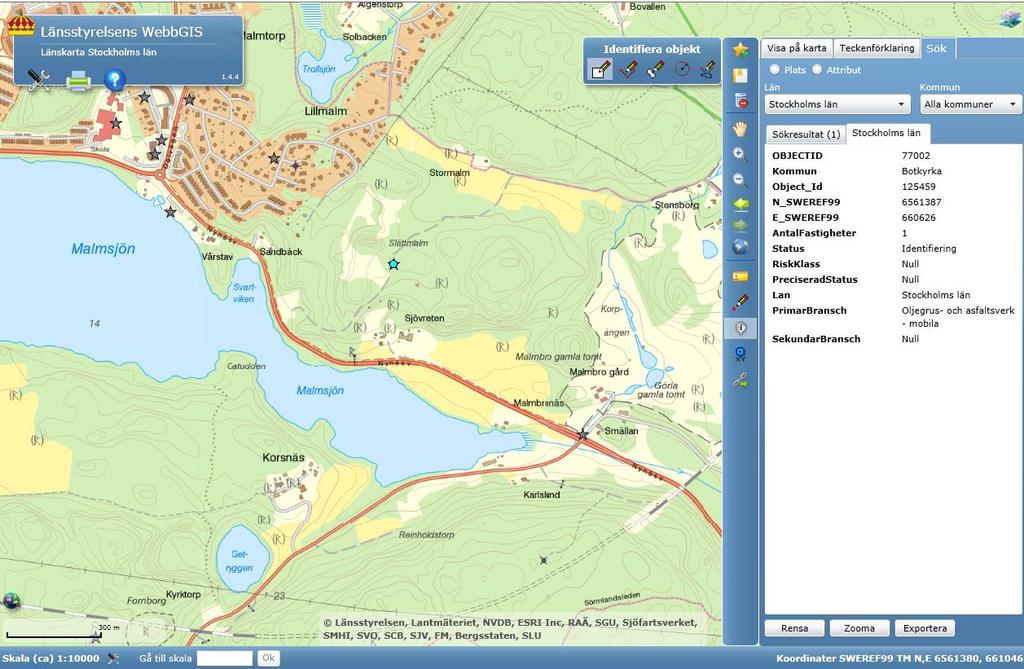Click the yellow bookmark icon
Screen dimensions: 1024x669
(x=740, y=75)
